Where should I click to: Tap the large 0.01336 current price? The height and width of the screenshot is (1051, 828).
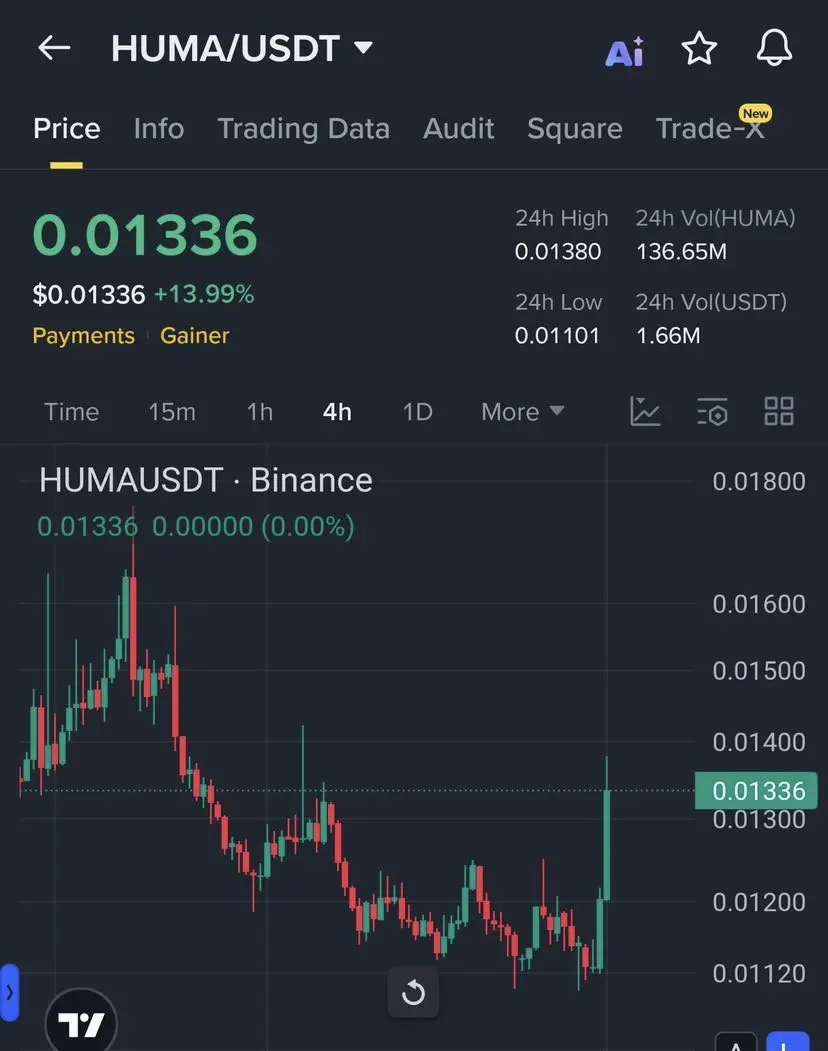(145, 235)
